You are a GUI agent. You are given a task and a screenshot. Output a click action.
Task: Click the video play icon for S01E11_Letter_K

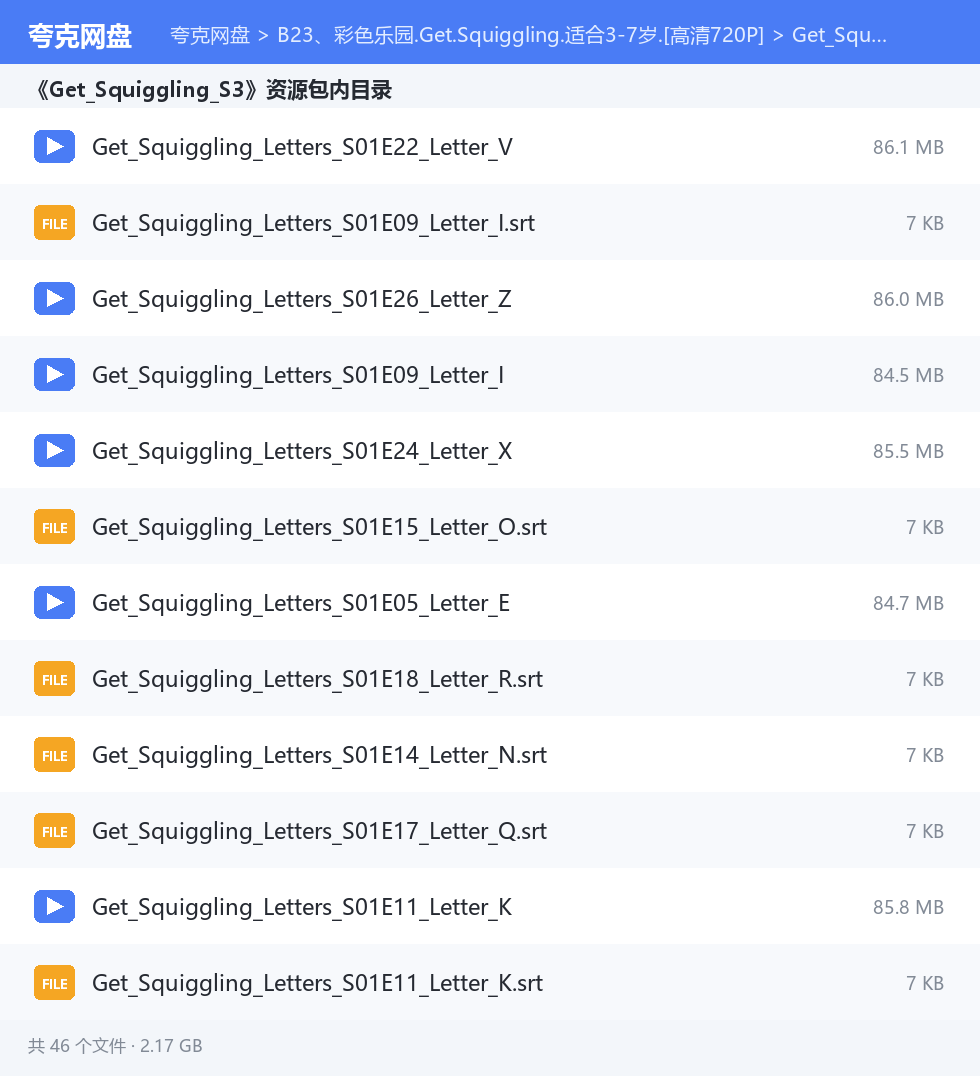point(54,907)
